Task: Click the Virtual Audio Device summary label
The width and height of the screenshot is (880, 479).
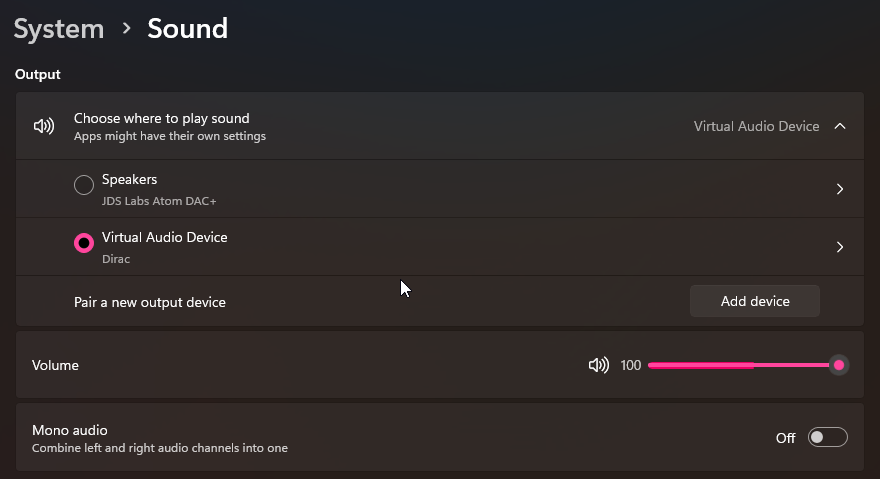Action: [x=756, y=126]
